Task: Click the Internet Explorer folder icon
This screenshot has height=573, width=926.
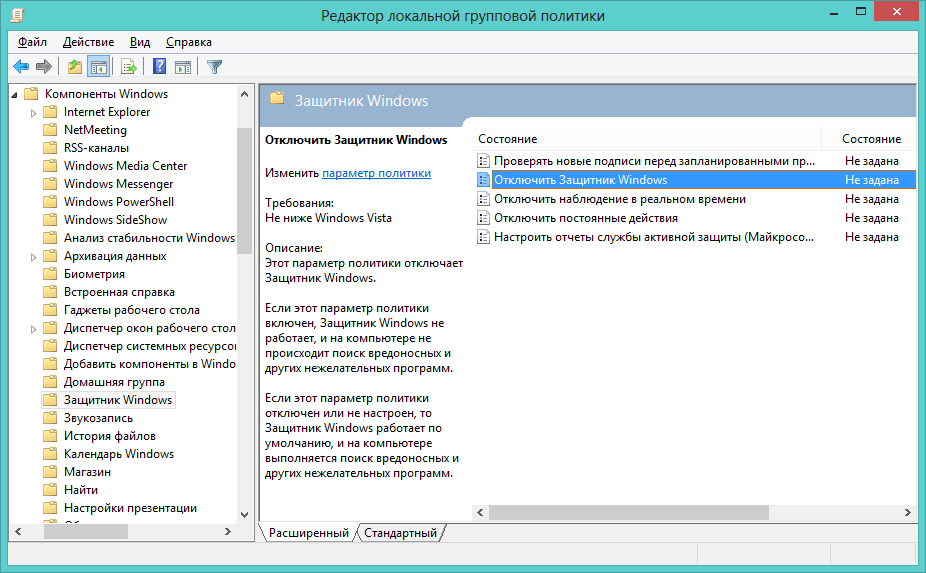Action: [50, 112]
